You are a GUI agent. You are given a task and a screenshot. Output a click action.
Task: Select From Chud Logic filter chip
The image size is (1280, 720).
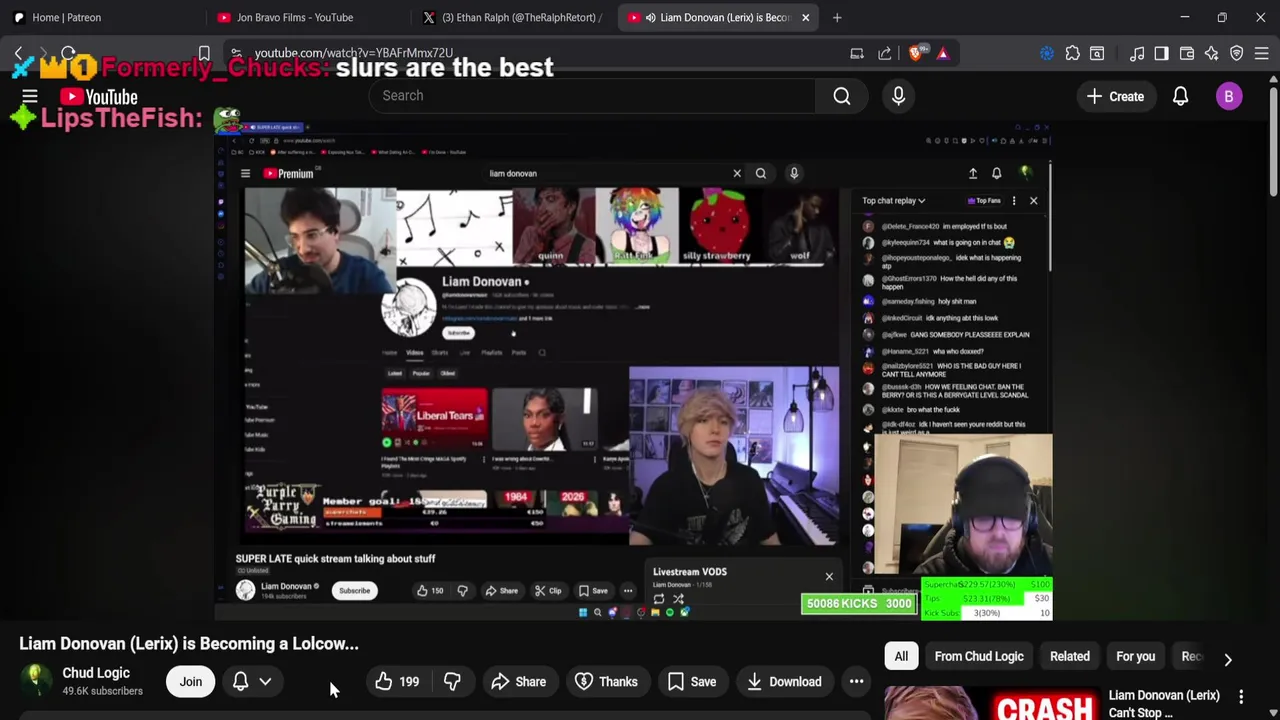(x=979, y=656)
